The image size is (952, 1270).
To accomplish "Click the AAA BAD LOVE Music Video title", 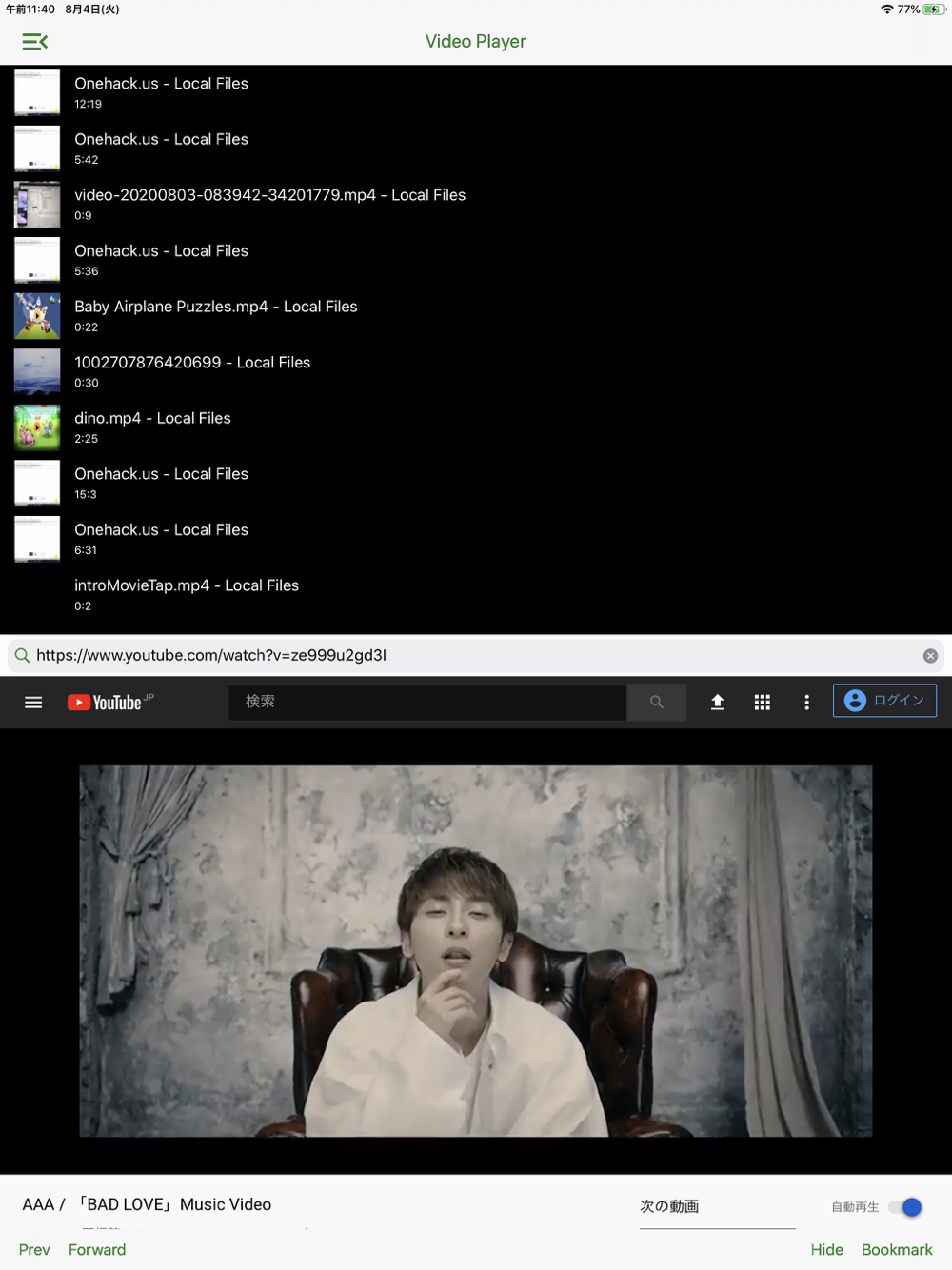I will pos(147,1204).
